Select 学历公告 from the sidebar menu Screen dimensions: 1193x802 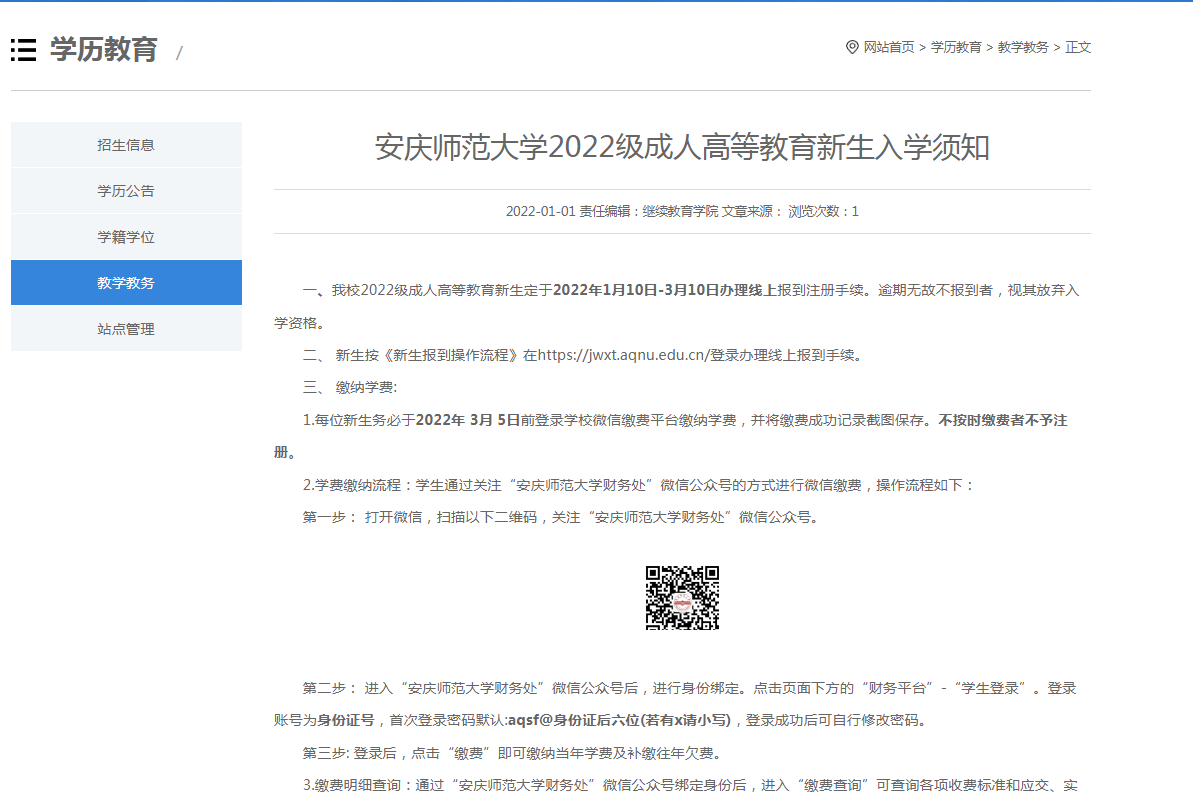click(126, 191)
